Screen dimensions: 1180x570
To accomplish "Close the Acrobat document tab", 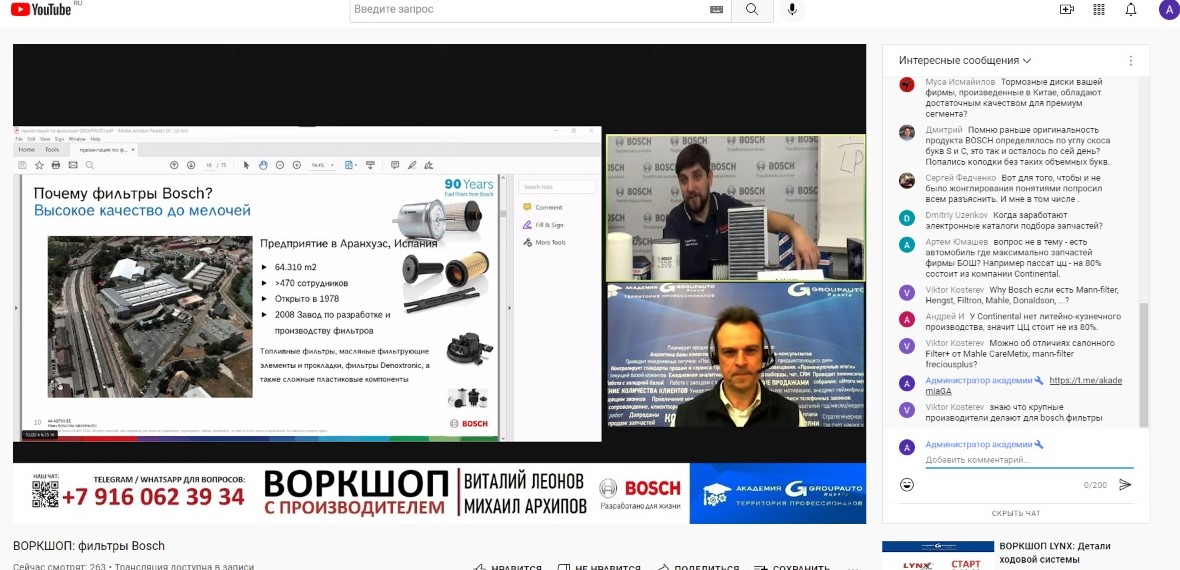I will (133, 150).
